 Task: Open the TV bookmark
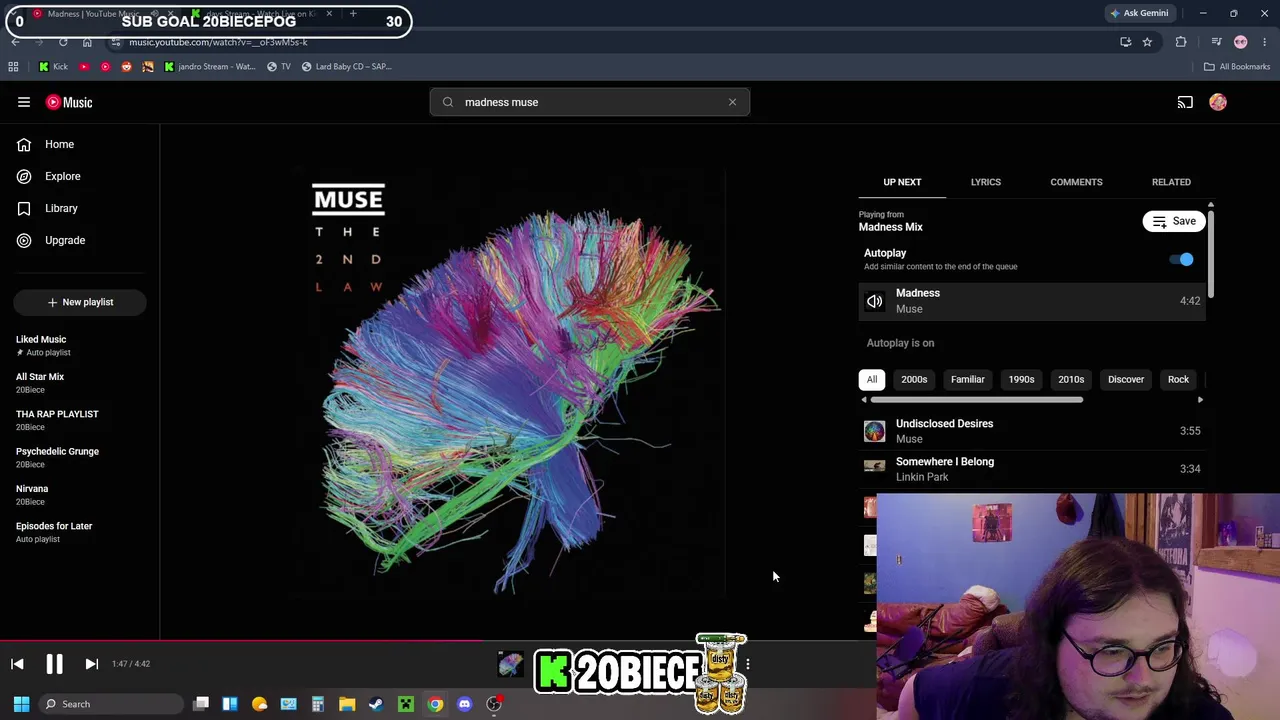click(x=279, y=67)
